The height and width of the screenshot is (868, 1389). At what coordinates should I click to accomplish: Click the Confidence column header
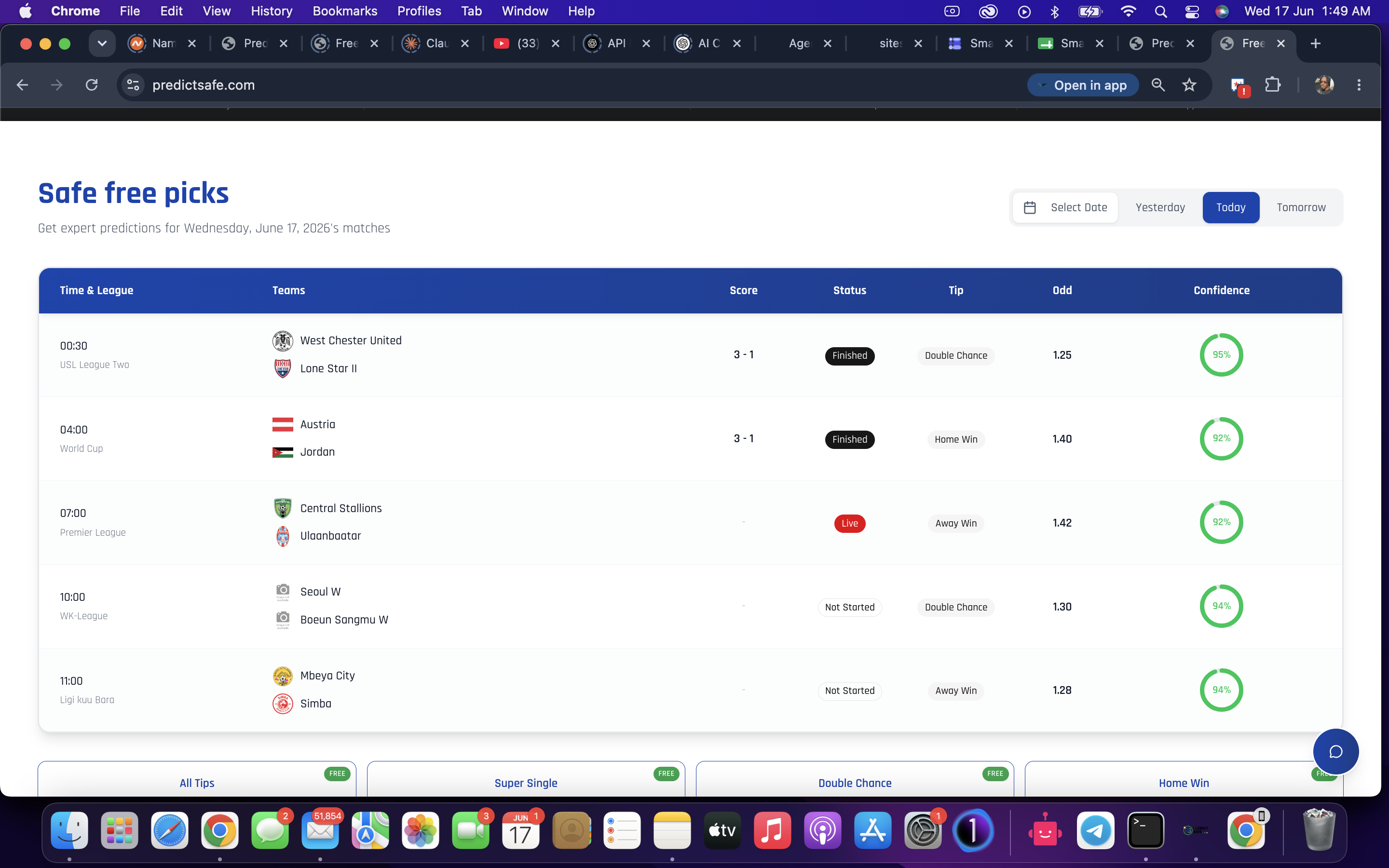click(1221, 290)
